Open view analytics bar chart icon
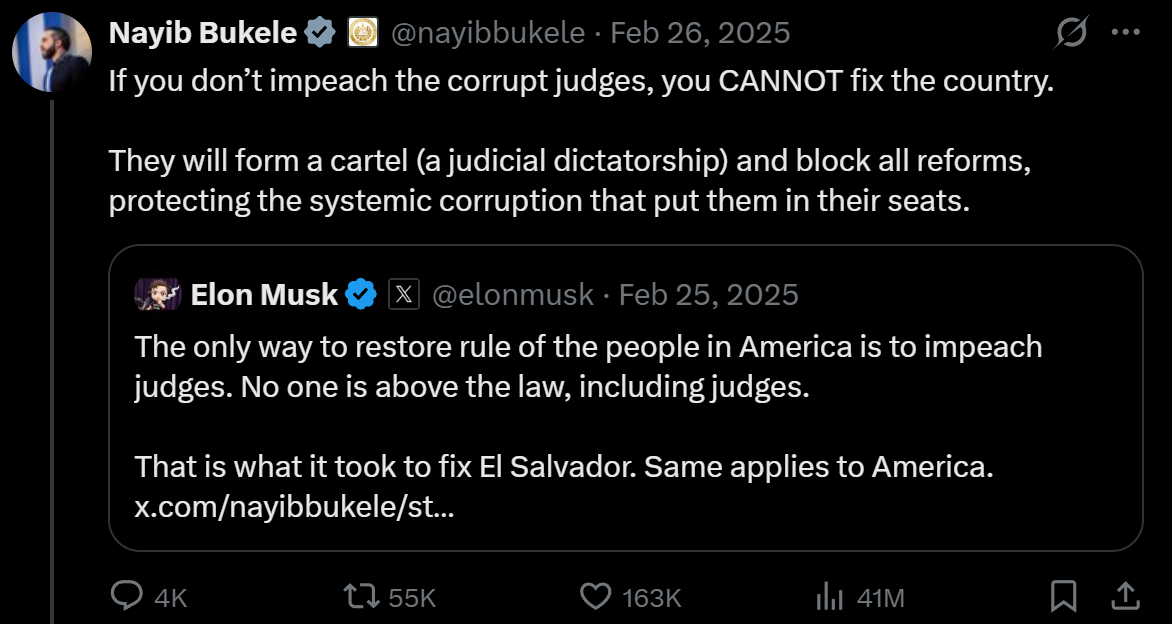 (830, 597)
